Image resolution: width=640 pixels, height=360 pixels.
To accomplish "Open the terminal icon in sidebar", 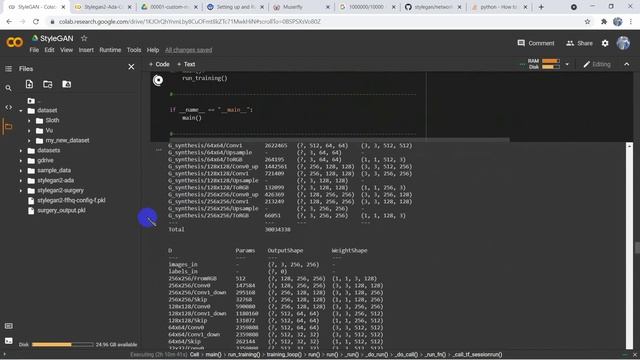I will [x=8, y=341].
